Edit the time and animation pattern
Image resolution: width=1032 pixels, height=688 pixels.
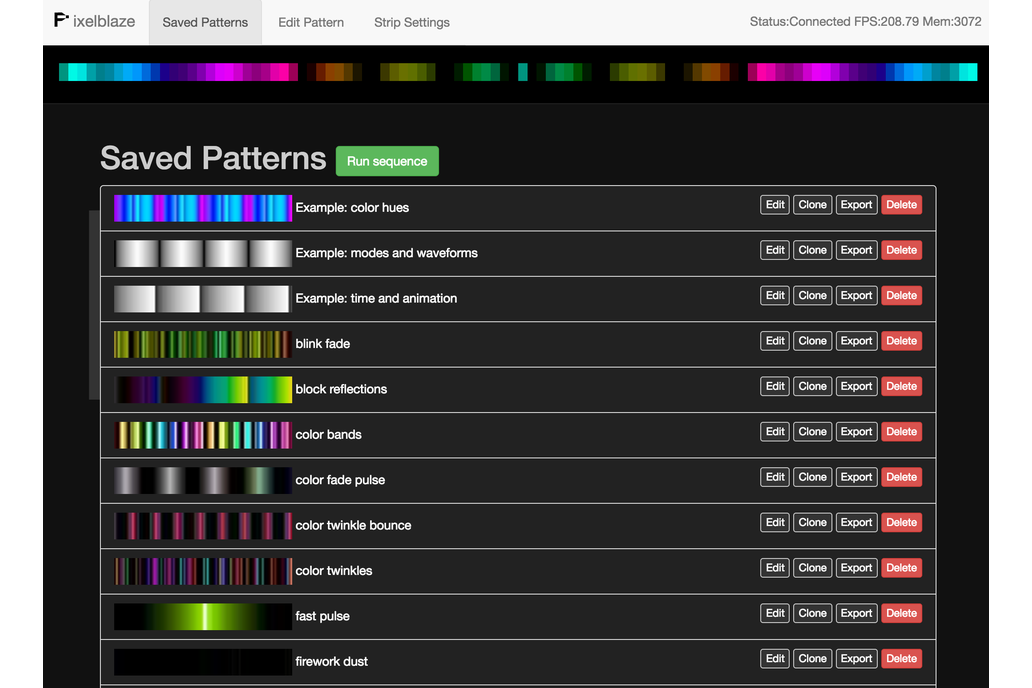(775, 296)
